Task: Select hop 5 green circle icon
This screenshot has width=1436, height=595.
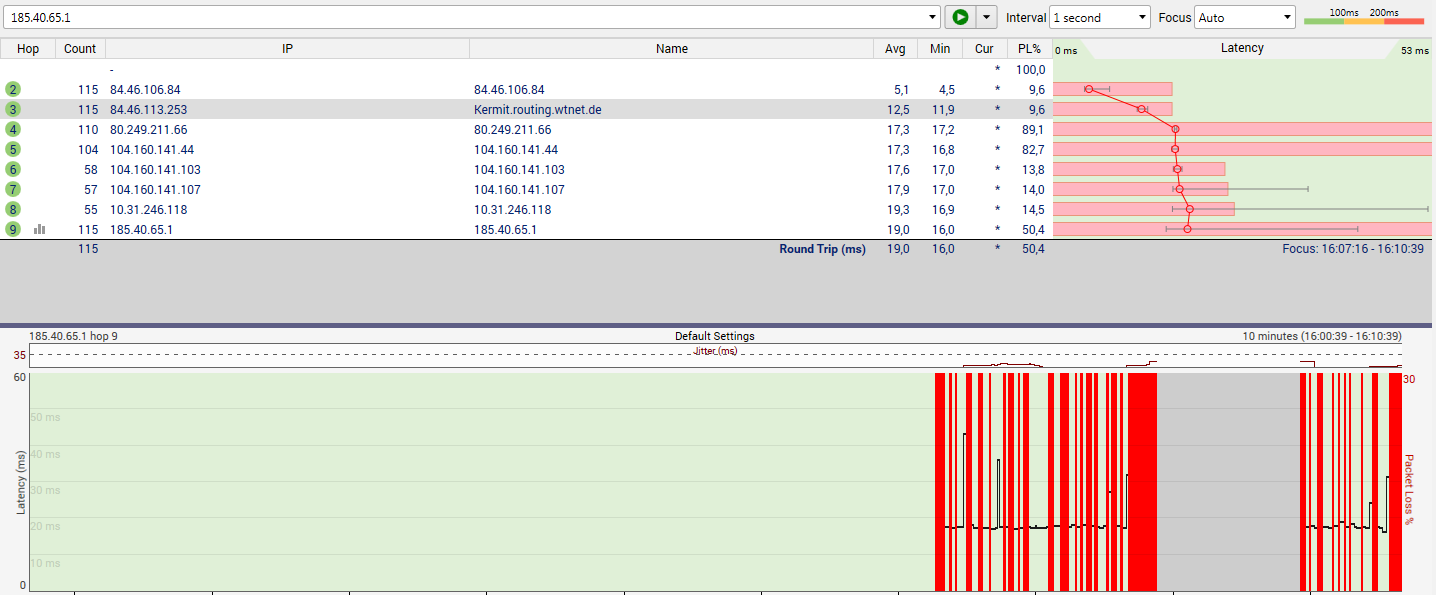Action: pyautogui.click(x=12, y=149)
